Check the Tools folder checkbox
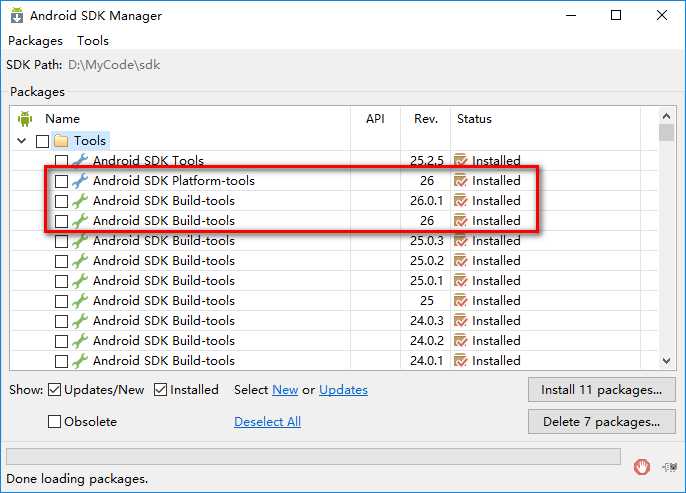 (42, 141)
